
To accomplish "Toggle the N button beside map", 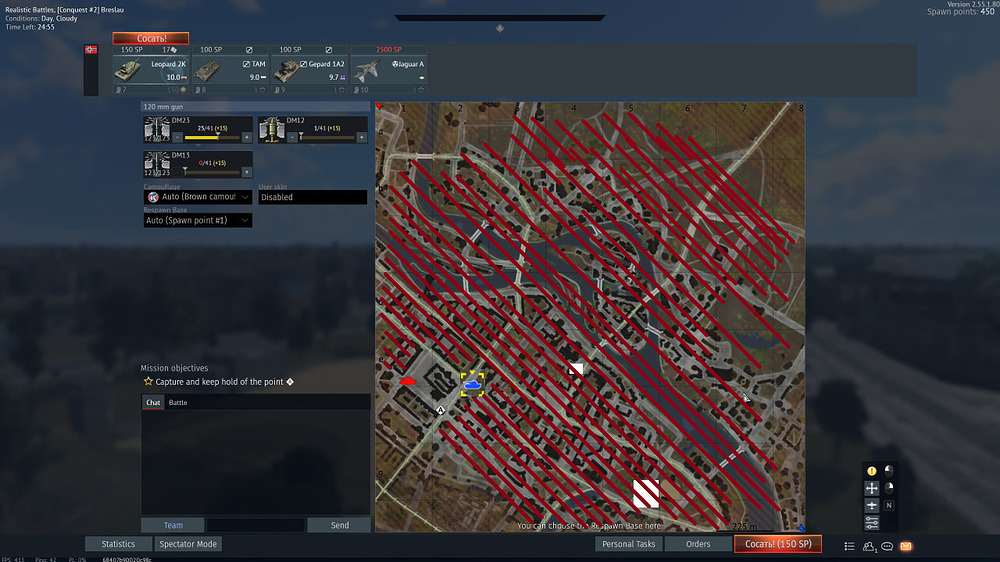I will (x=889, y=506).
